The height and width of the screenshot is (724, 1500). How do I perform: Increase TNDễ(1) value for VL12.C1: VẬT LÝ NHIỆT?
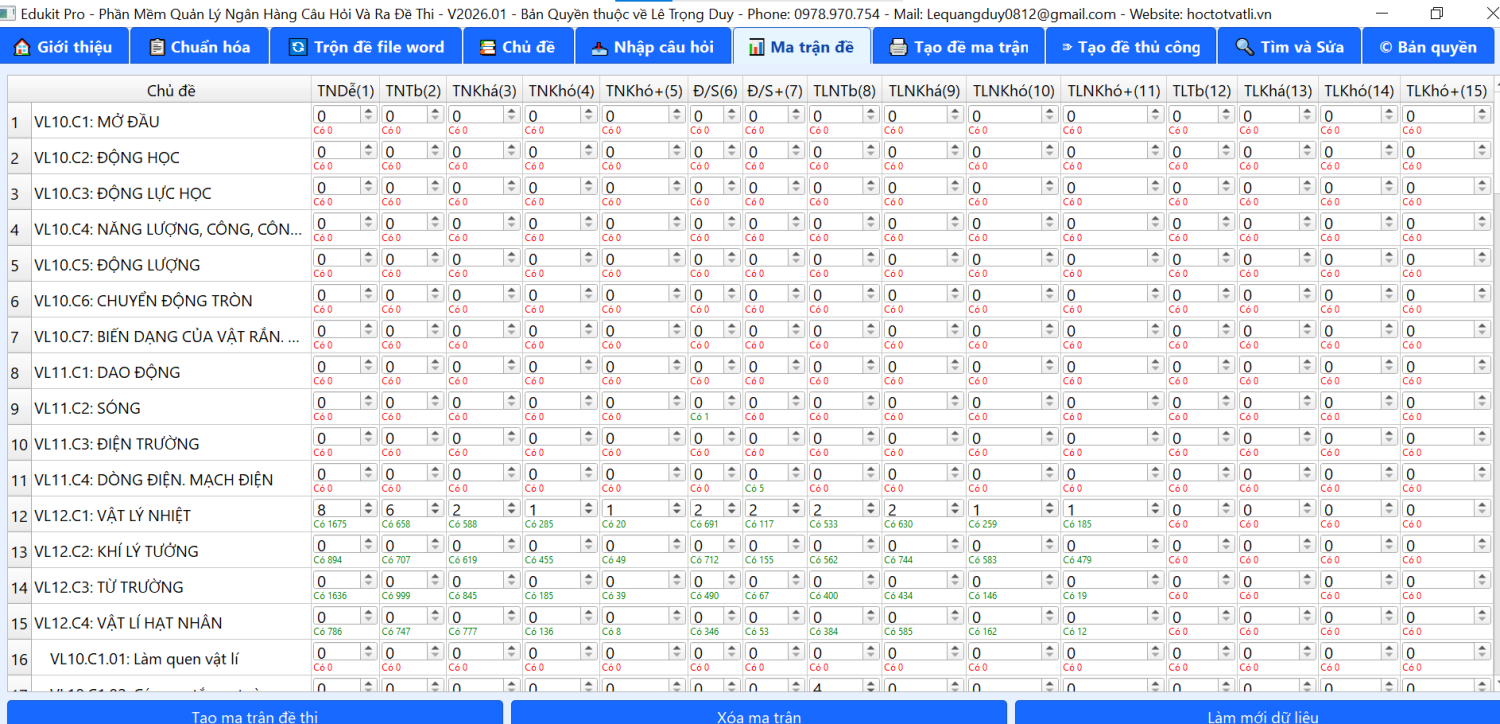tap(369, 506)
